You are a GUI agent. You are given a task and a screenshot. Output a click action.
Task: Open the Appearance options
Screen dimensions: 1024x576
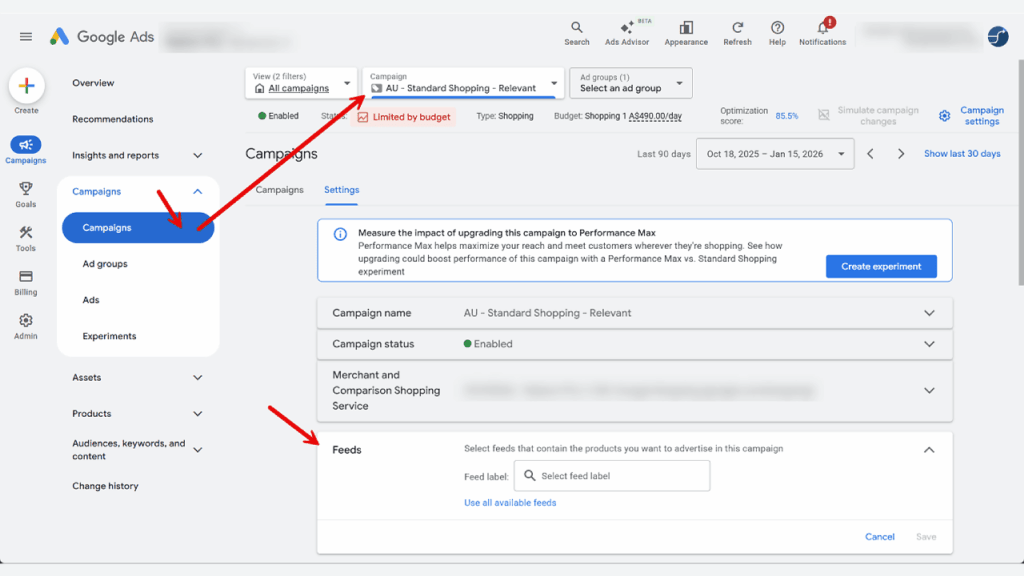[x=686, y=30]
